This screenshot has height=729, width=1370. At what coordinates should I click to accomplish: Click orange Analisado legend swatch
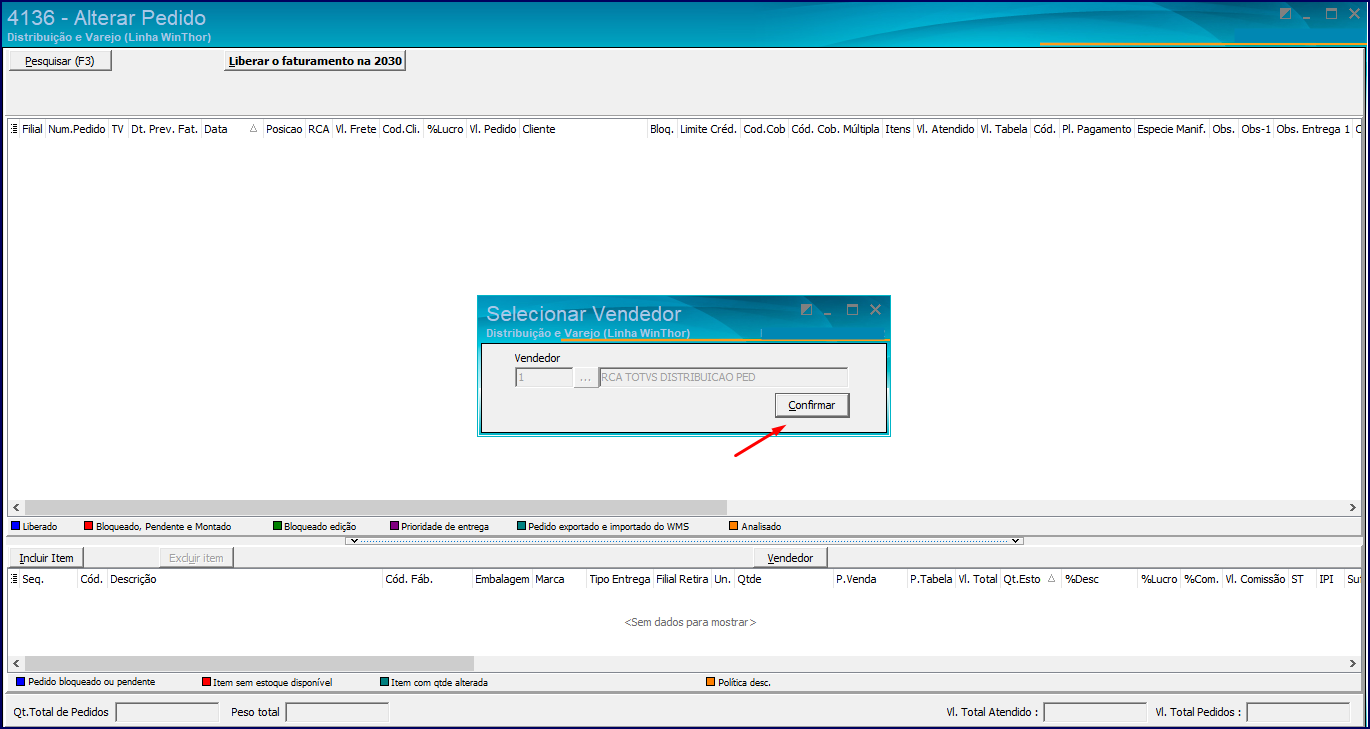(x=733, y=526)
